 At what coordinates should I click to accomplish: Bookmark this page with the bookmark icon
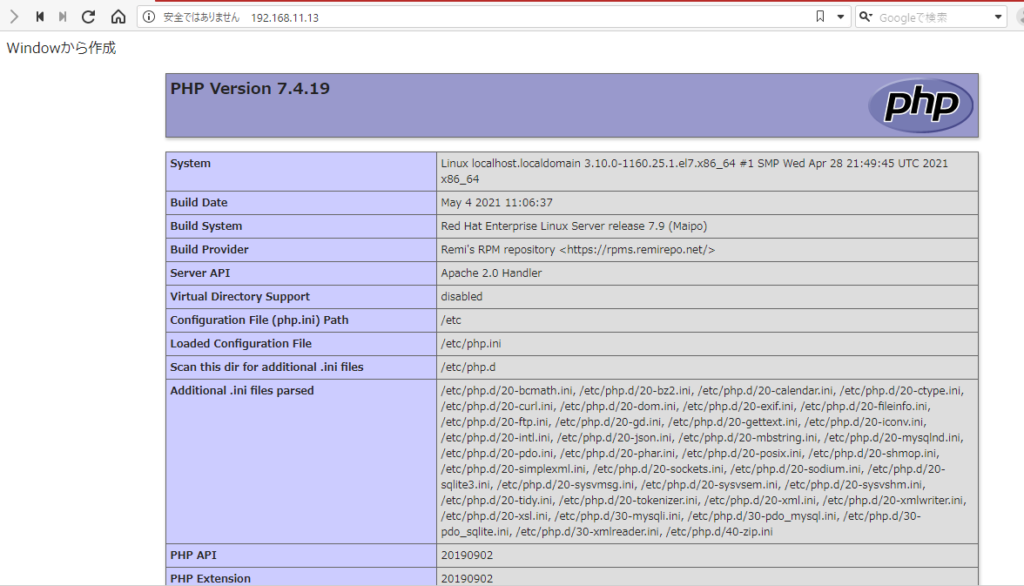coord(820,17)
